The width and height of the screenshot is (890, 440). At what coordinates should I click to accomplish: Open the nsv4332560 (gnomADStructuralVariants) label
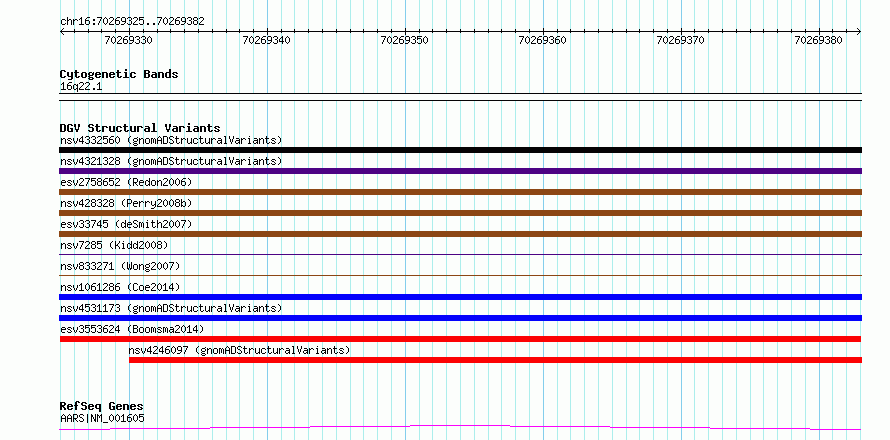coord(171,140)
